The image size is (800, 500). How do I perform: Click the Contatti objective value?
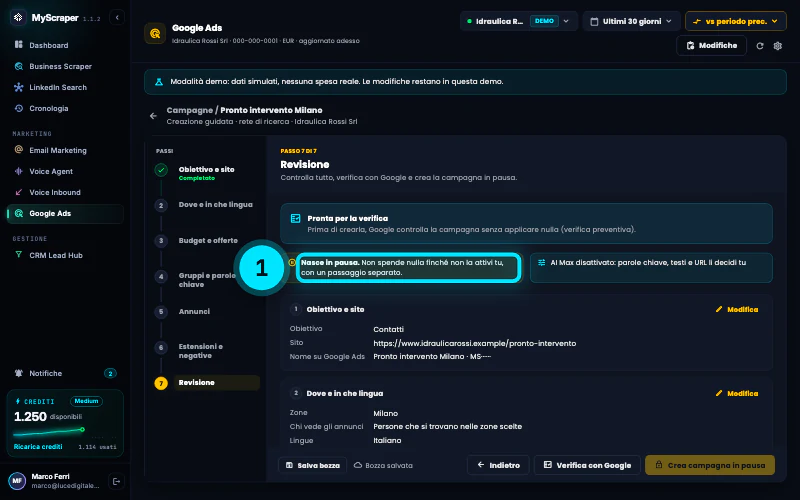coord(388,330)
